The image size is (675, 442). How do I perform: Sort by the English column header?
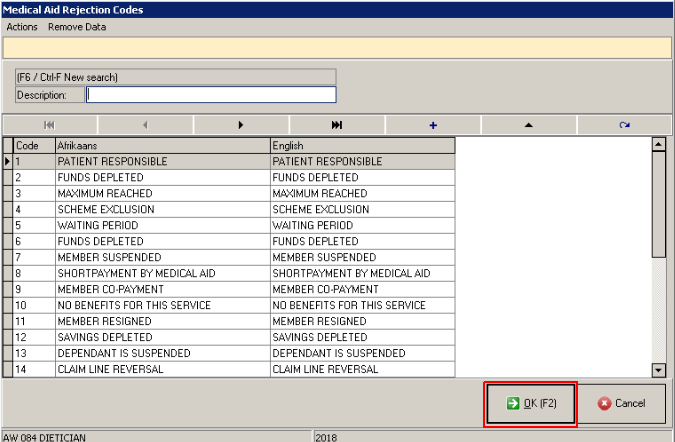coord(362,146)
